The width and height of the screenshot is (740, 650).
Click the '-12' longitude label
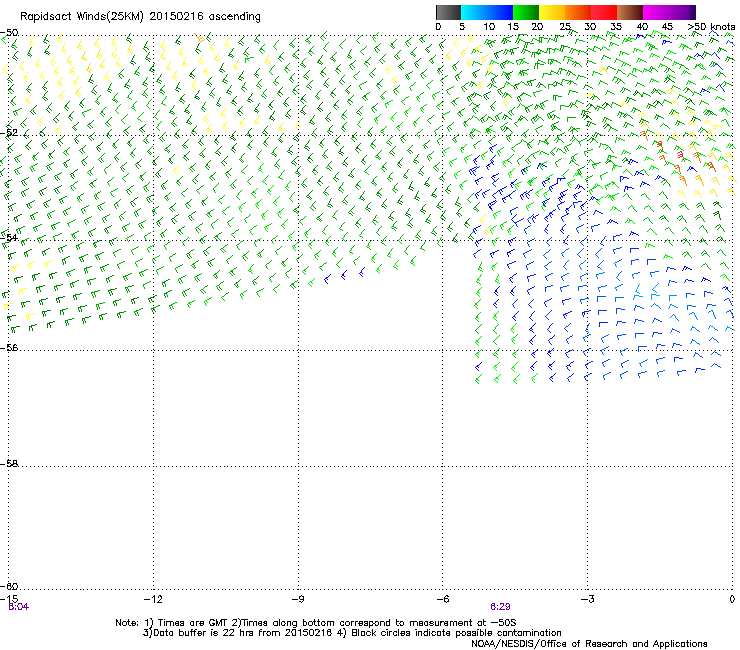[x=153, y=599]
